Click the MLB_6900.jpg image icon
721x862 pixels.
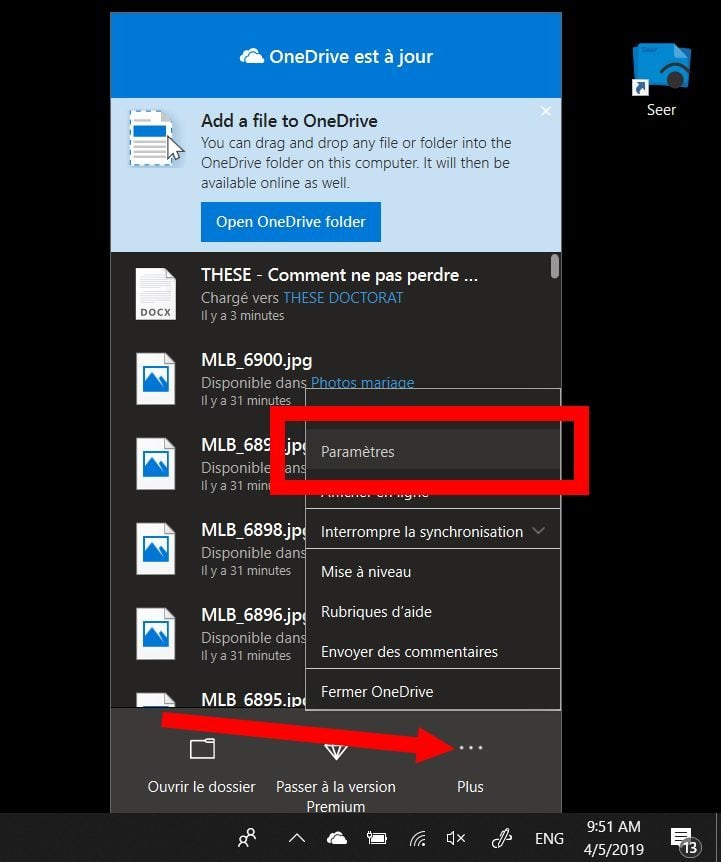(156, 379)
